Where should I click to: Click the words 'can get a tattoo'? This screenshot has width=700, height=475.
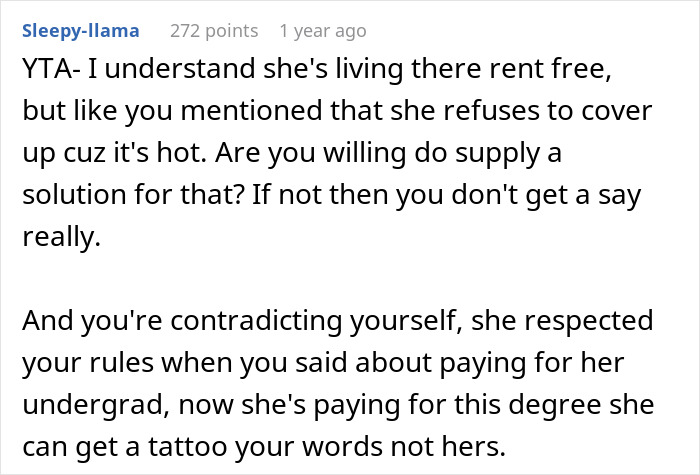[125, 447]
